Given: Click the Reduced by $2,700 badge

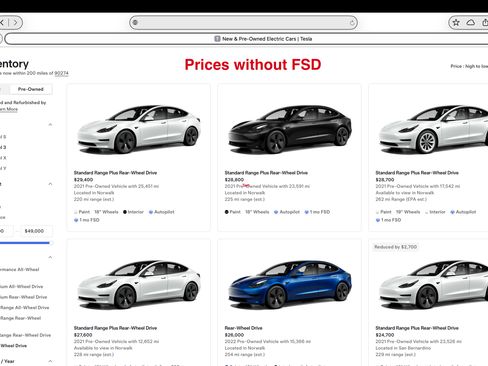Looking at the screenshot, I should point(395,247).
